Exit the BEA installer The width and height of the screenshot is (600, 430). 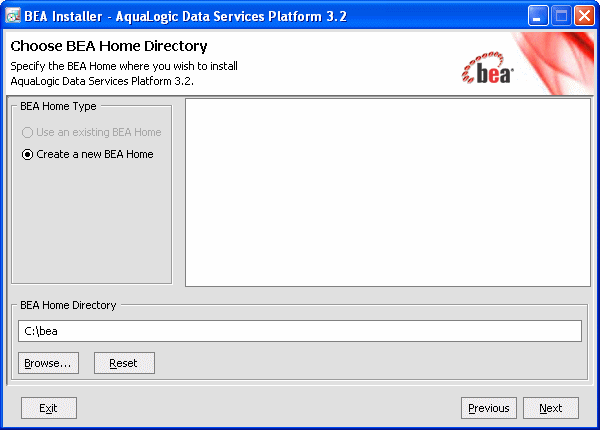click(49, 408)
